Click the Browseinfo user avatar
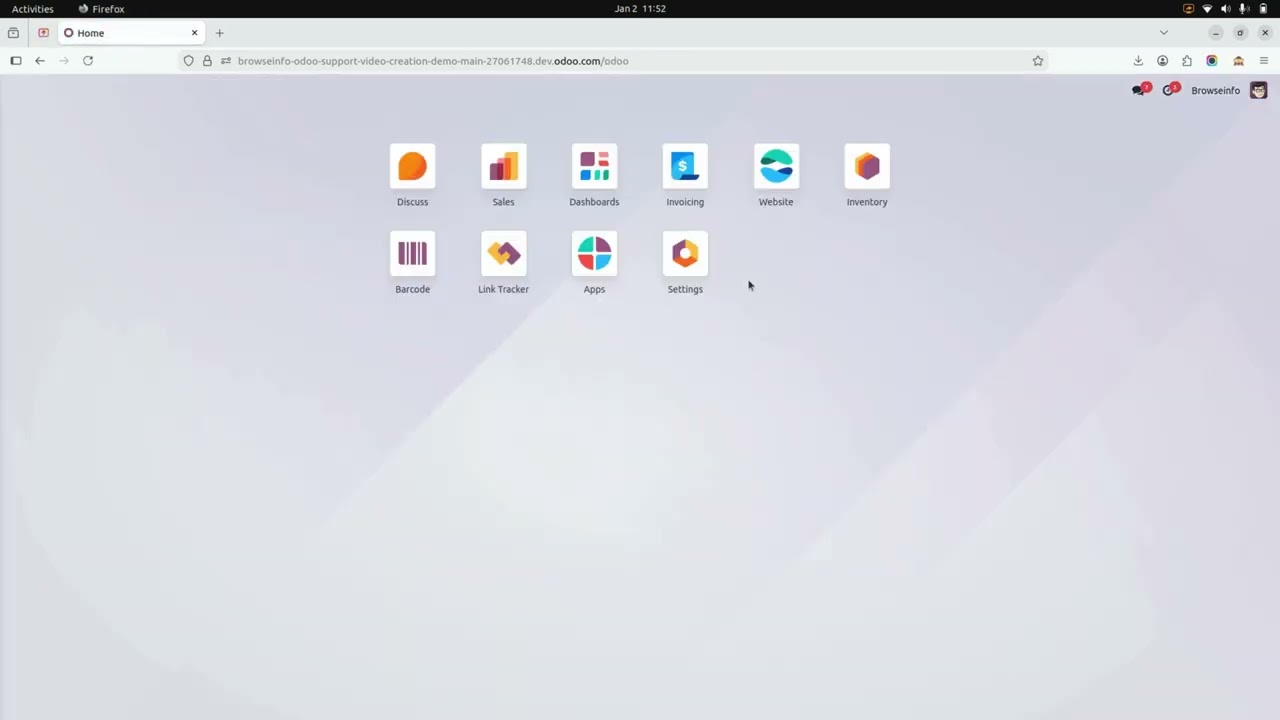Screen dimensions: 1280x720 pos(1259,90)
